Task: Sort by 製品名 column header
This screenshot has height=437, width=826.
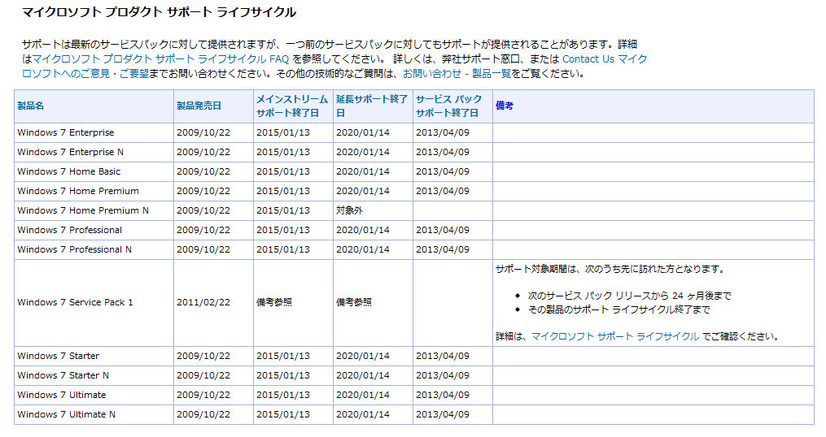Action: pyautogui.click(x=31, y=106)
